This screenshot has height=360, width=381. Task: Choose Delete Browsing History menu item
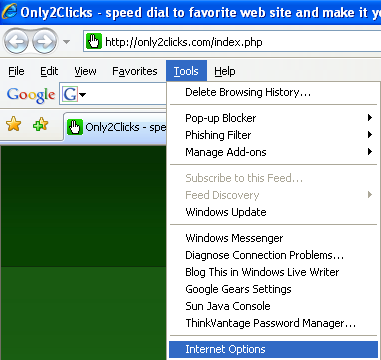coord(273,92)
